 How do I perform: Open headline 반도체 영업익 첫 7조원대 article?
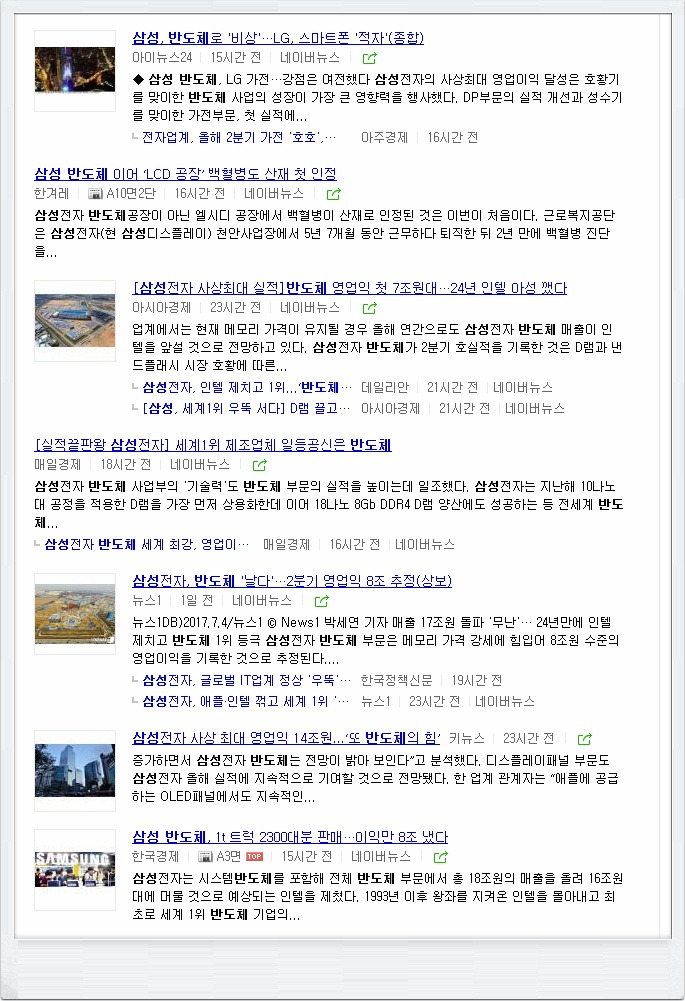point(349,288)
